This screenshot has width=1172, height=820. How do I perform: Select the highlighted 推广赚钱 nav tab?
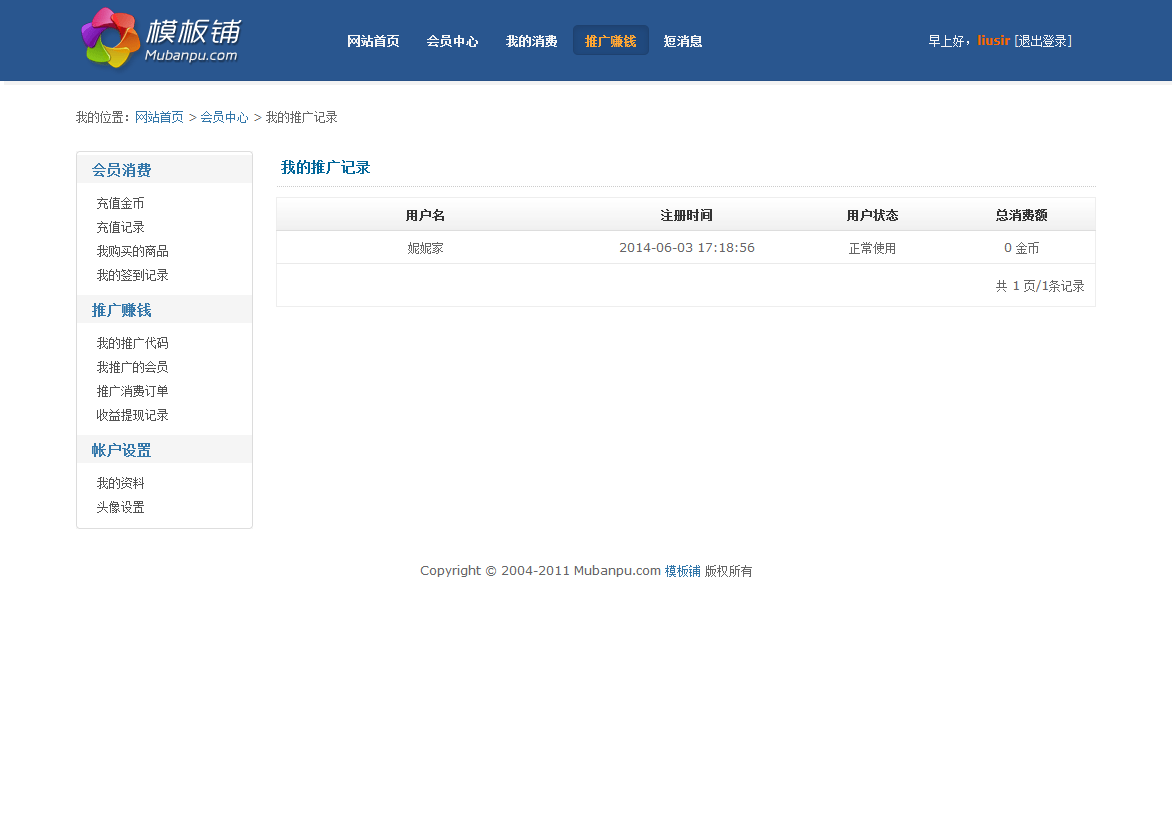pos(610,41)
